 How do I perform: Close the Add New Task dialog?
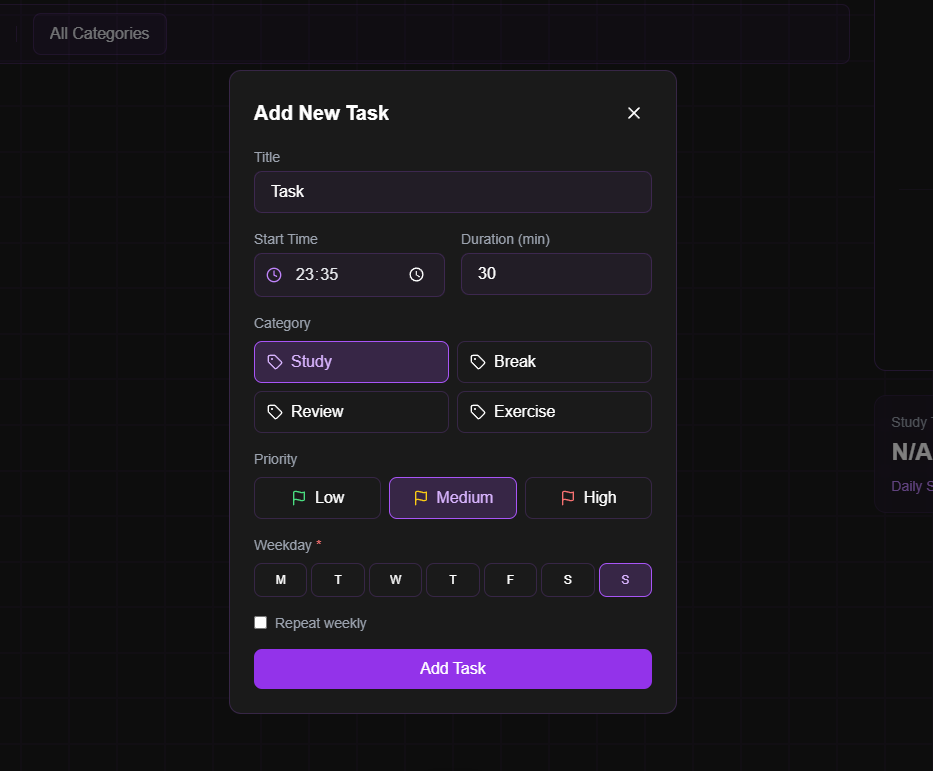pos(634,113)
